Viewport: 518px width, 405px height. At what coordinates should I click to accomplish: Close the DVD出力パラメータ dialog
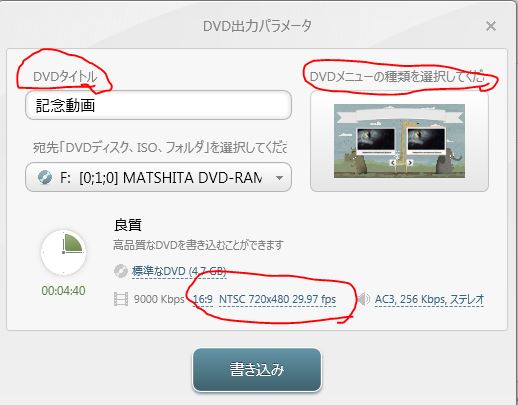point(491,26)
